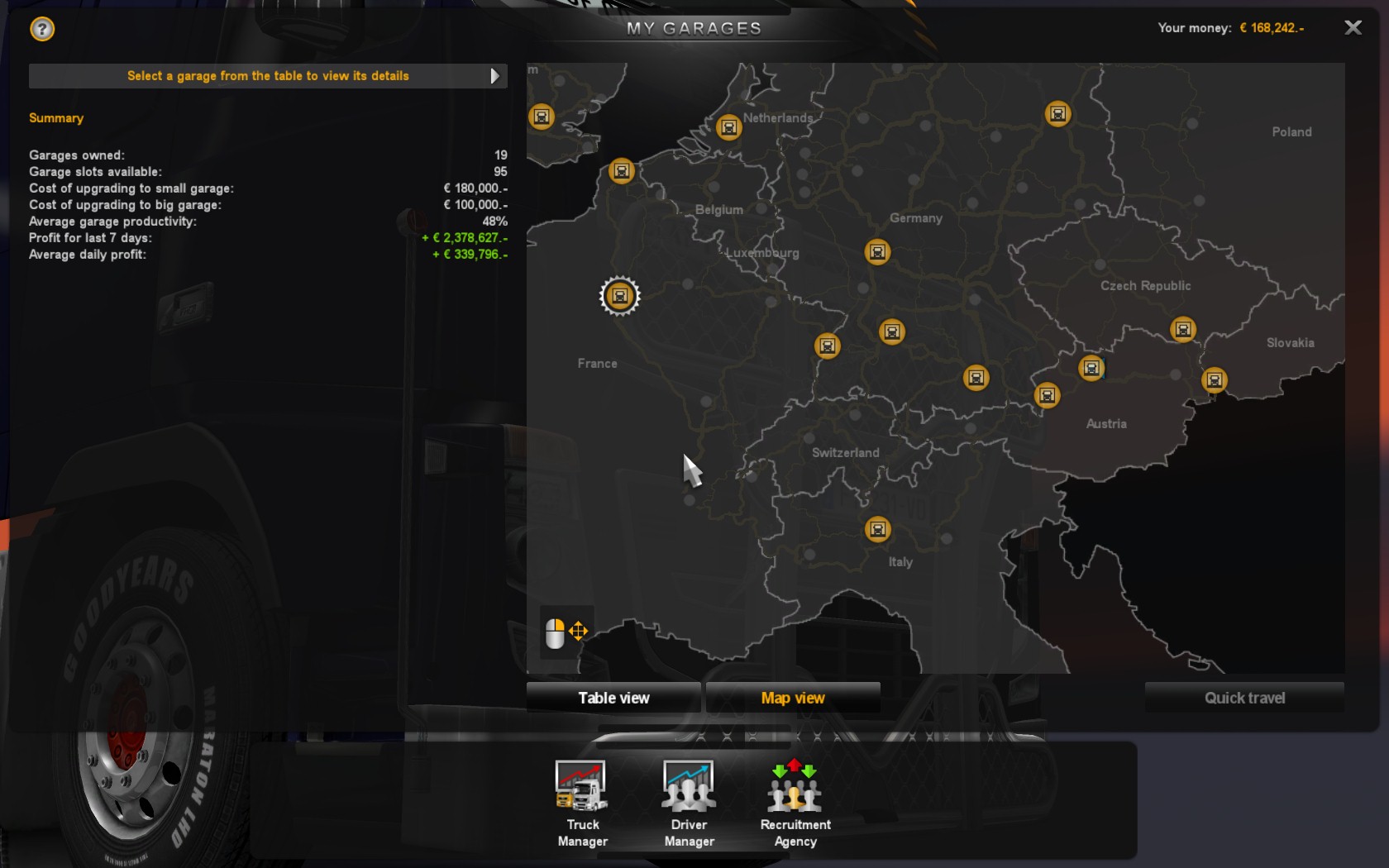Click the big garage upgrade cost € 100,000
This screenshot has height=868, width=1389.
(x=475, y=205)
